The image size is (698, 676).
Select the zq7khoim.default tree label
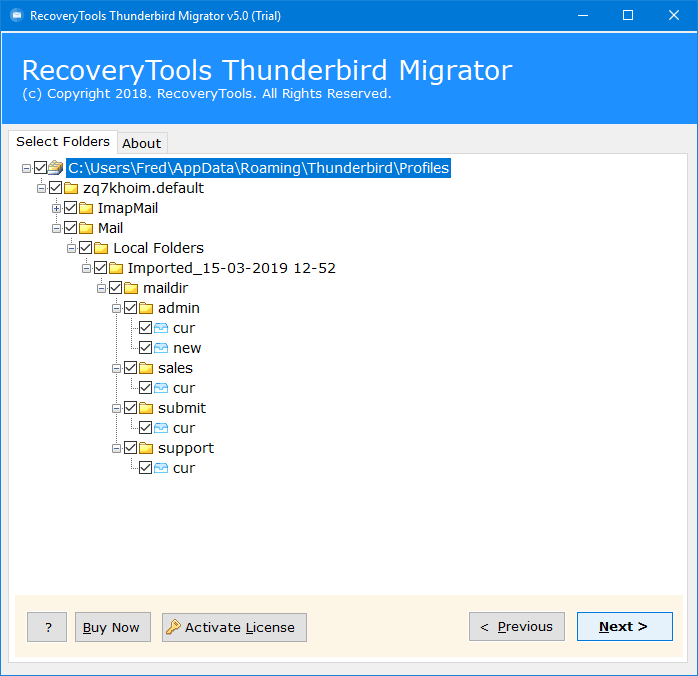143,188
